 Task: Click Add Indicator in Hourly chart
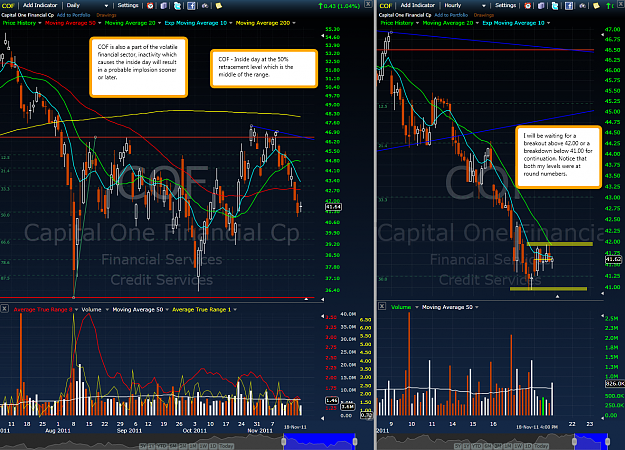(417, 6)
